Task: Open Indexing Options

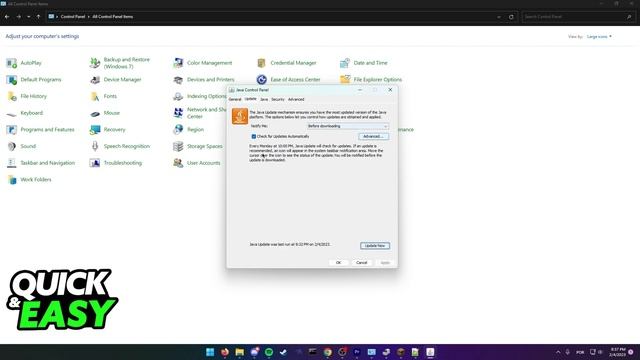Action: pyautogui.click(x=200, y=96)
